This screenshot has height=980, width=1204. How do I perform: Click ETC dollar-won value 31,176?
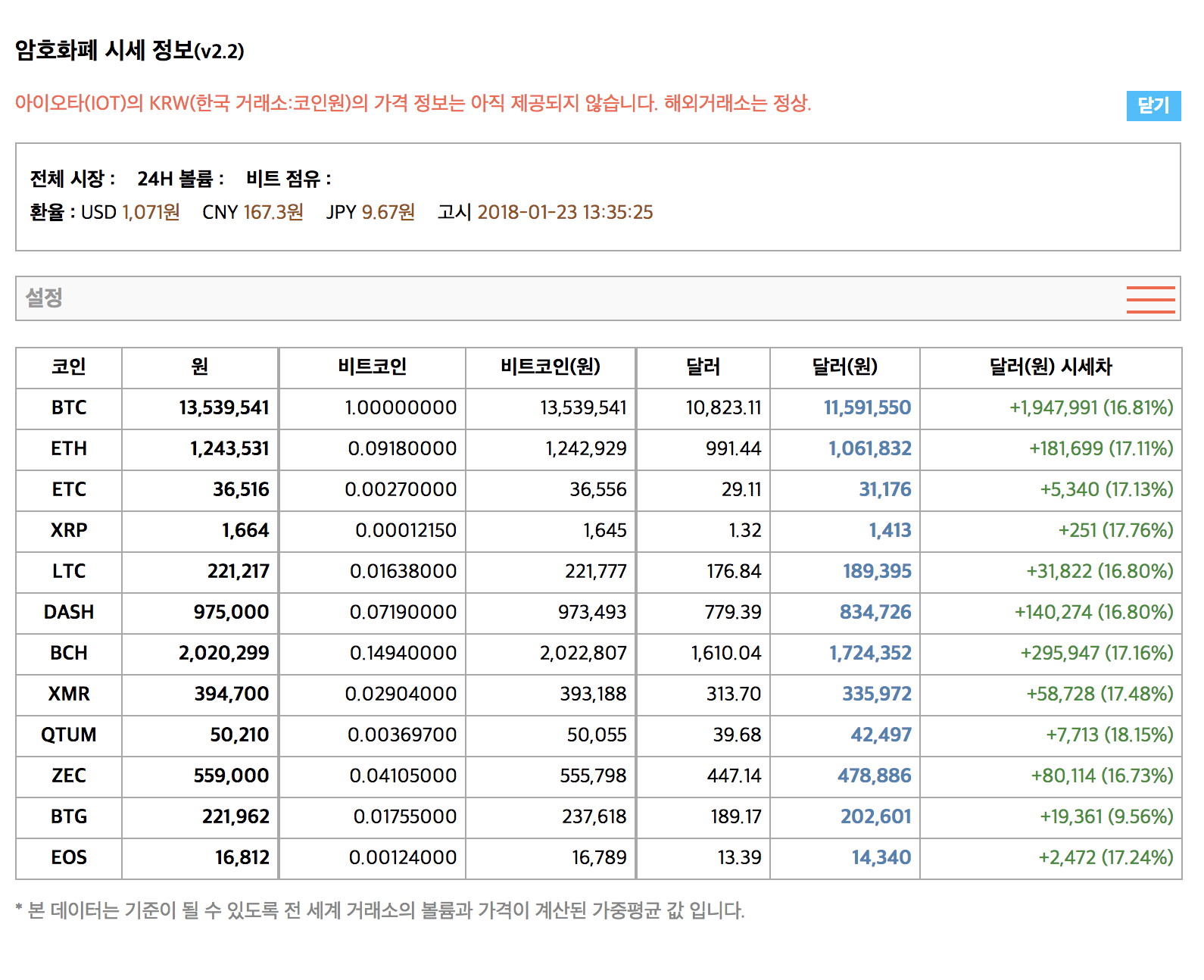coord(885,490)
